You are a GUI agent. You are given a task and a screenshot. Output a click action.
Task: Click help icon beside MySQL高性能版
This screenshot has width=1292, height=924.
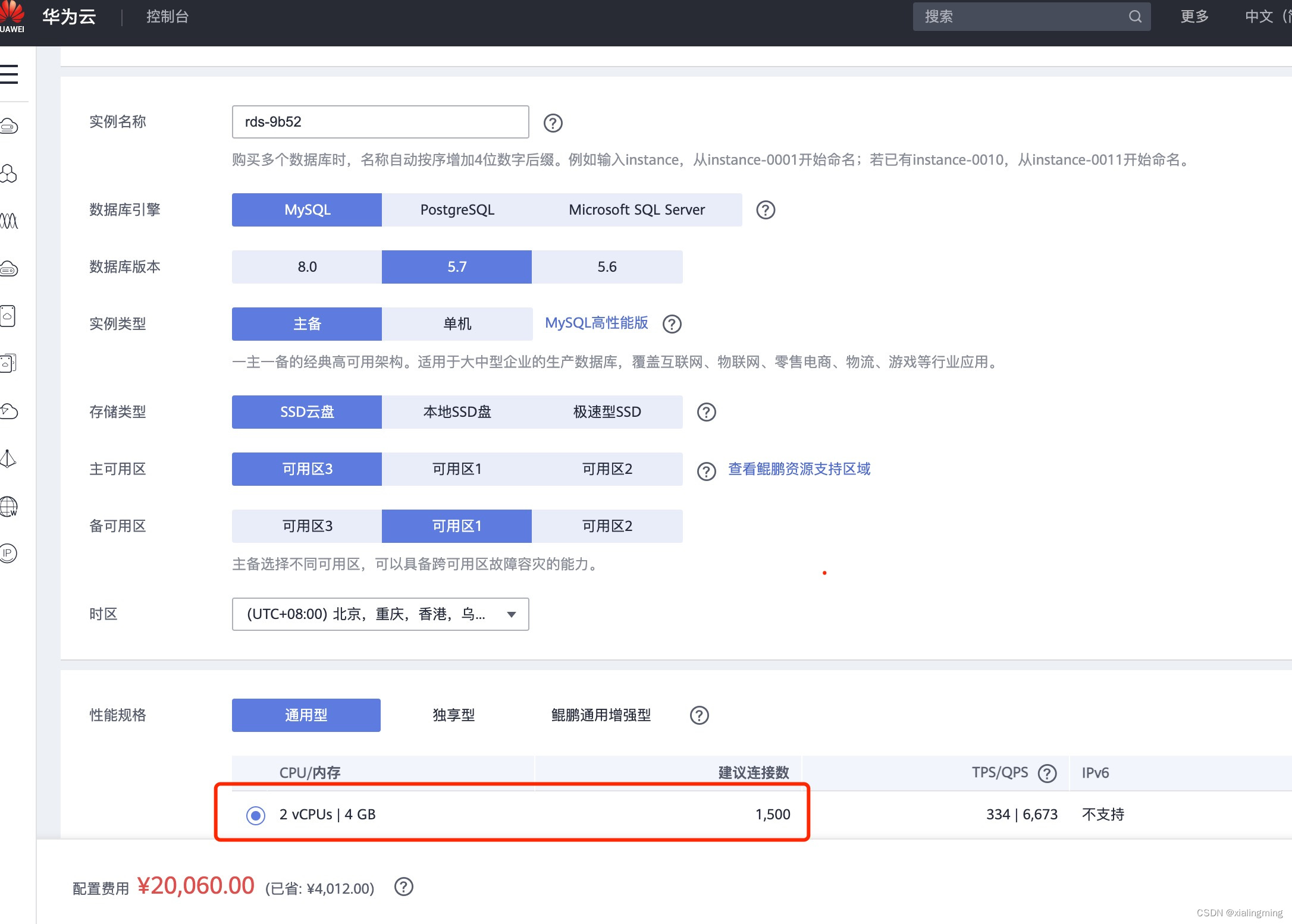point(672,324)
